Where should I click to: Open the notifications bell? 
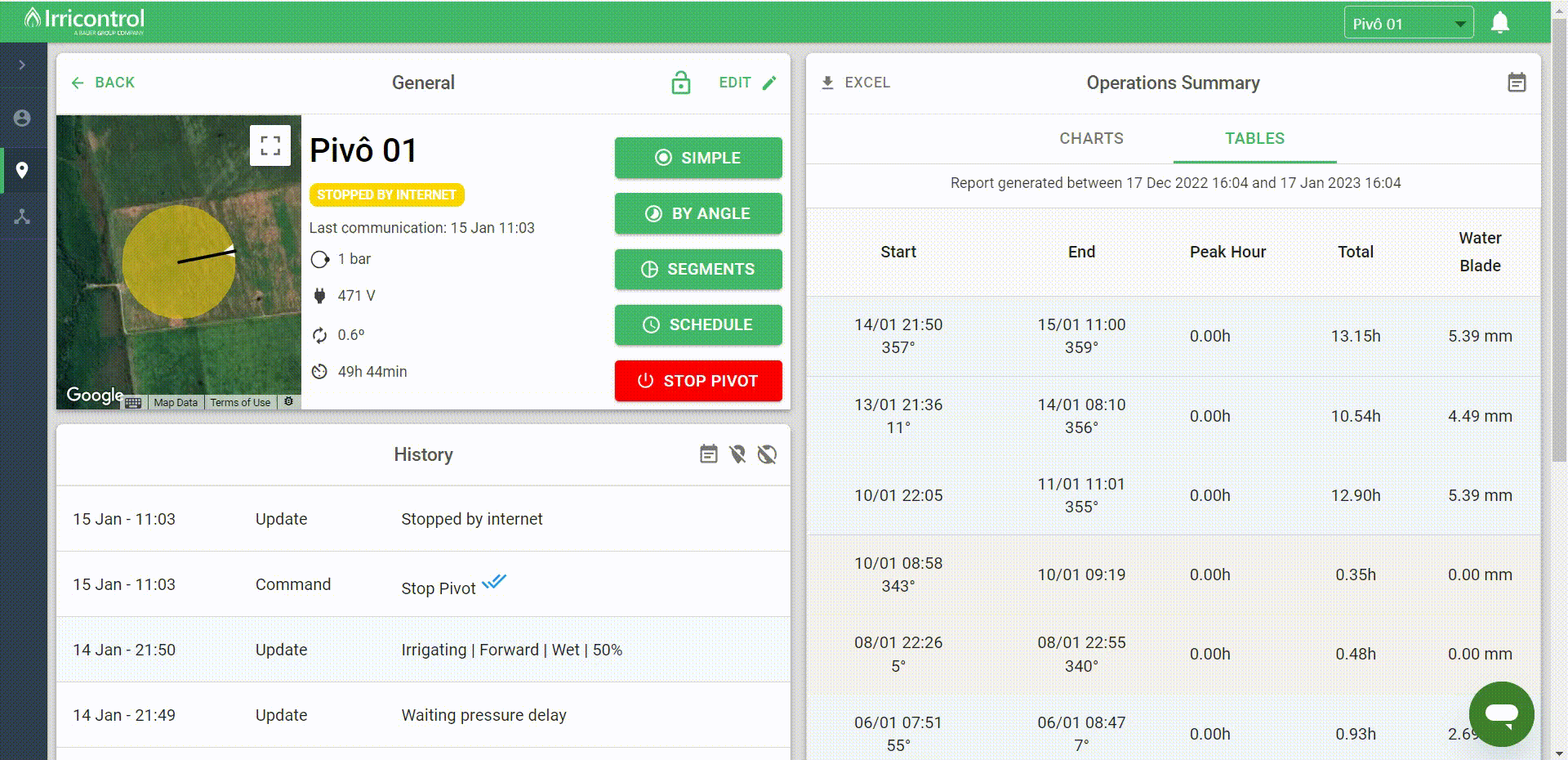(1499, 23)
